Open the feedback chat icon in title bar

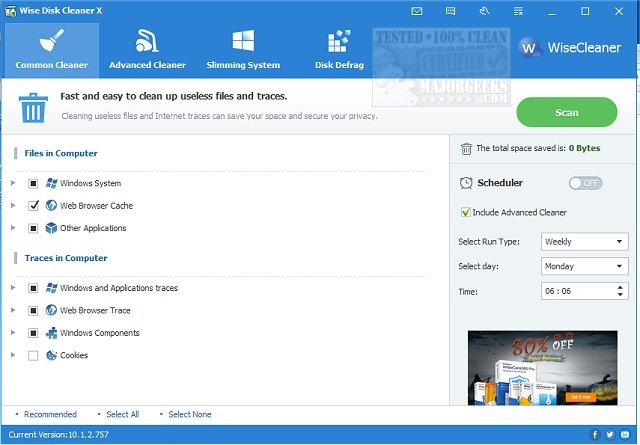(450, 11)
